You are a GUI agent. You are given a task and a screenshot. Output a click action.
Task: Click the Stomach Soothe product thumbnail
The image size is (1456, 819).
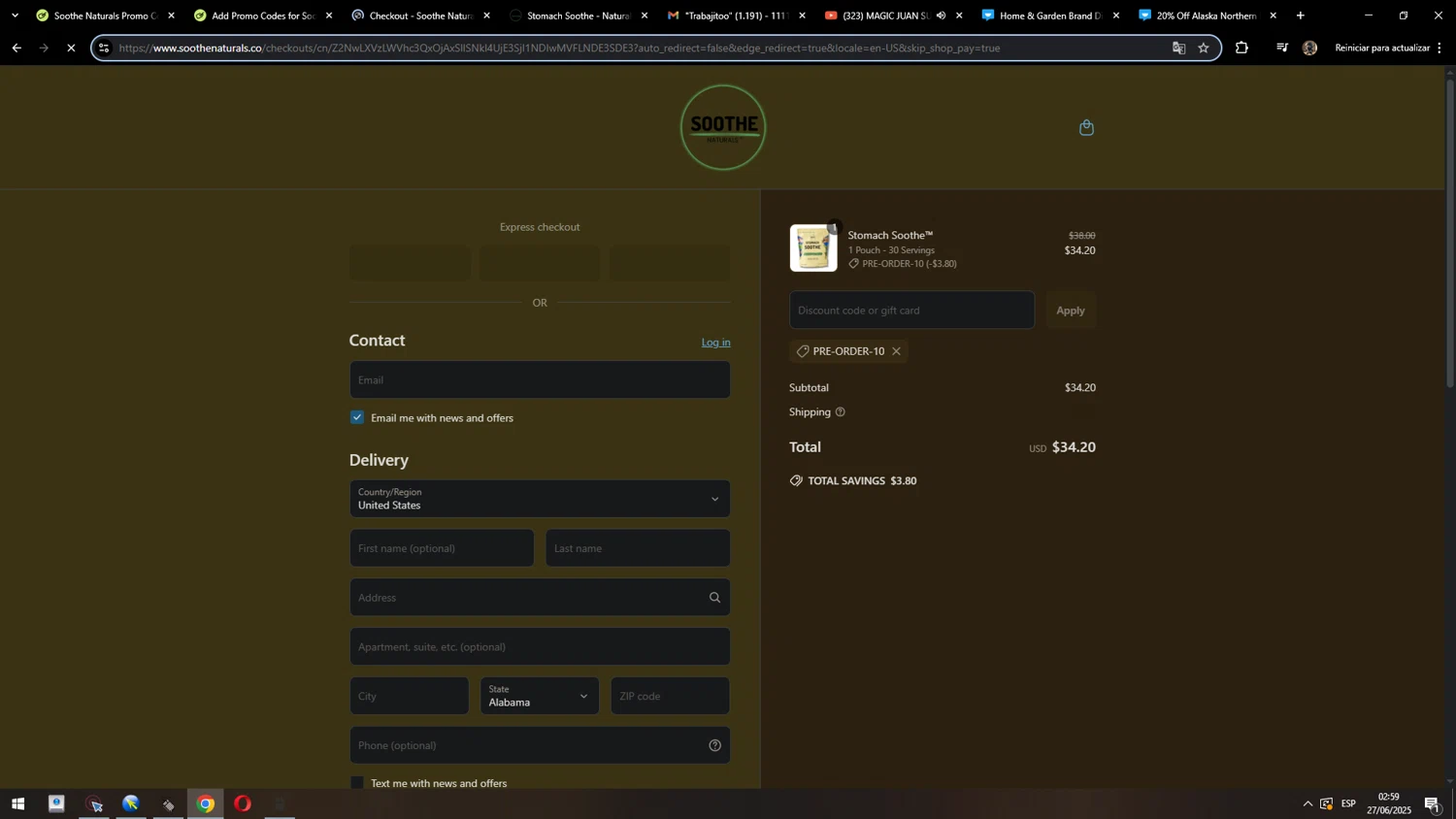(813, 248)
